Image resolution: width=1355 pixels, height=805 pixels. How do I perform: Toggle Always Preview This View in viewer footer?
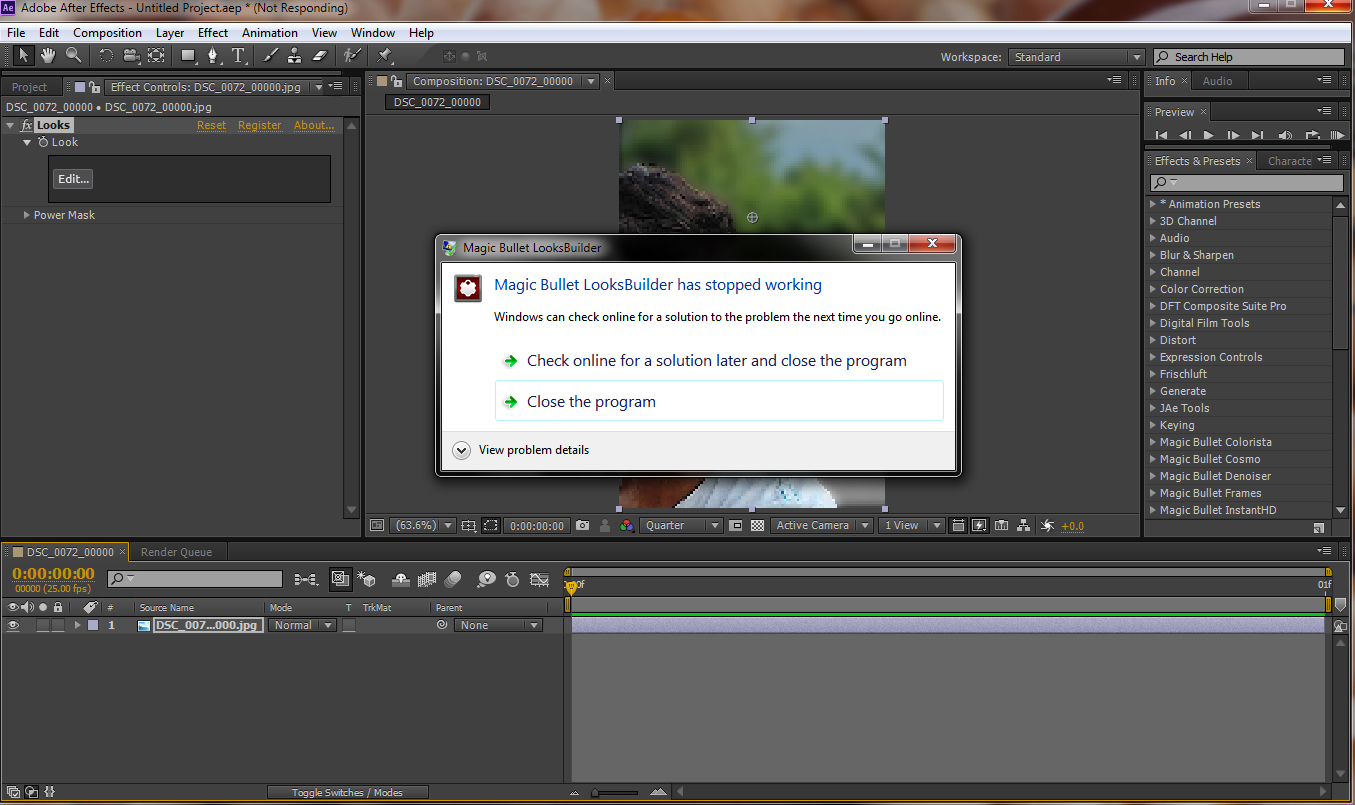pyautogui.click(x=377, y=525)
